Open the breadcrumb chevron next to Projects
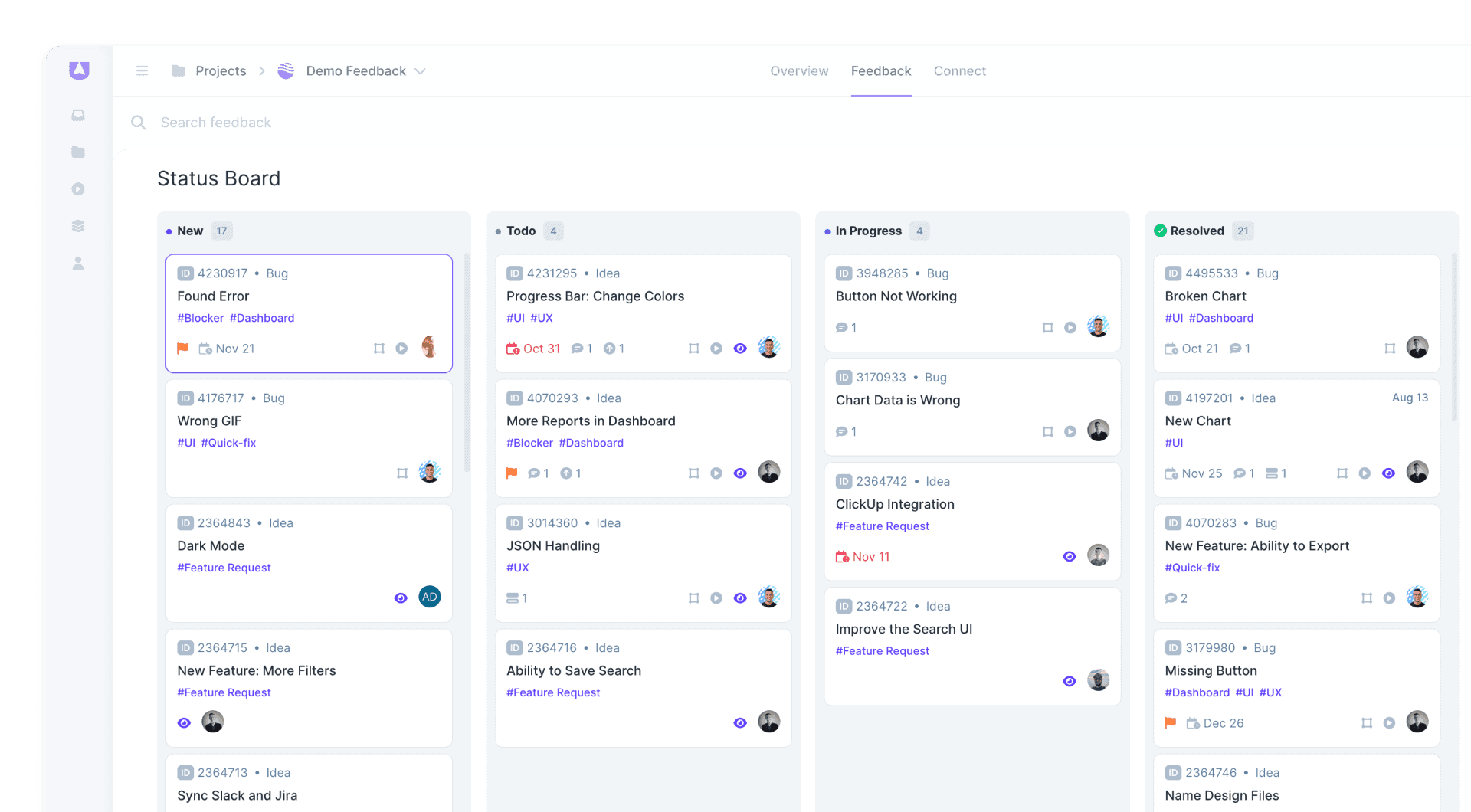The height and width of the screenshot is (812, 1471). tap(261, 70)
